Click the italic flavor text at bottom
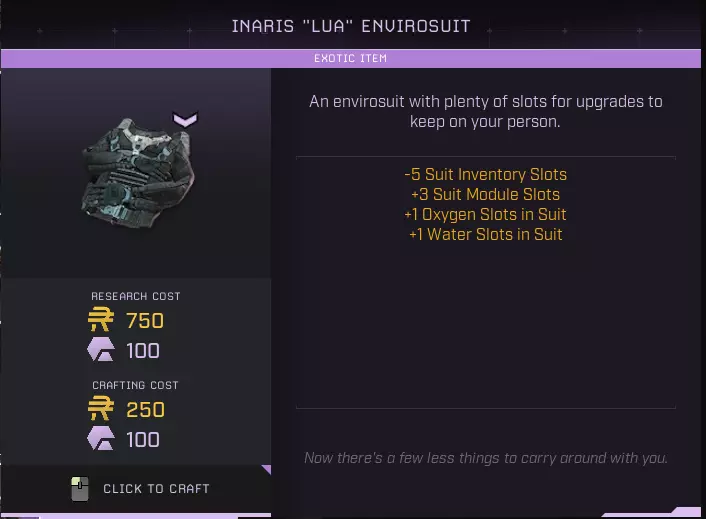The image size is (706, 519). click(485, 458)
